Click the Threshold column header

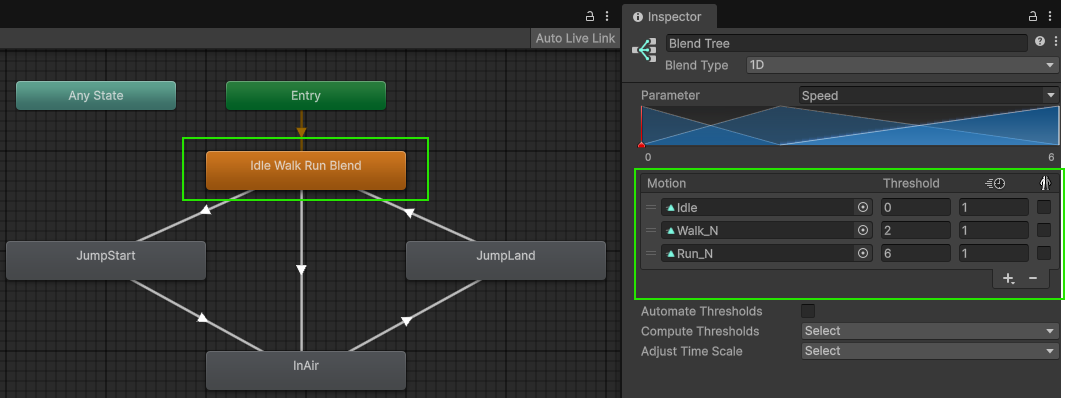(x=911, y=183)
